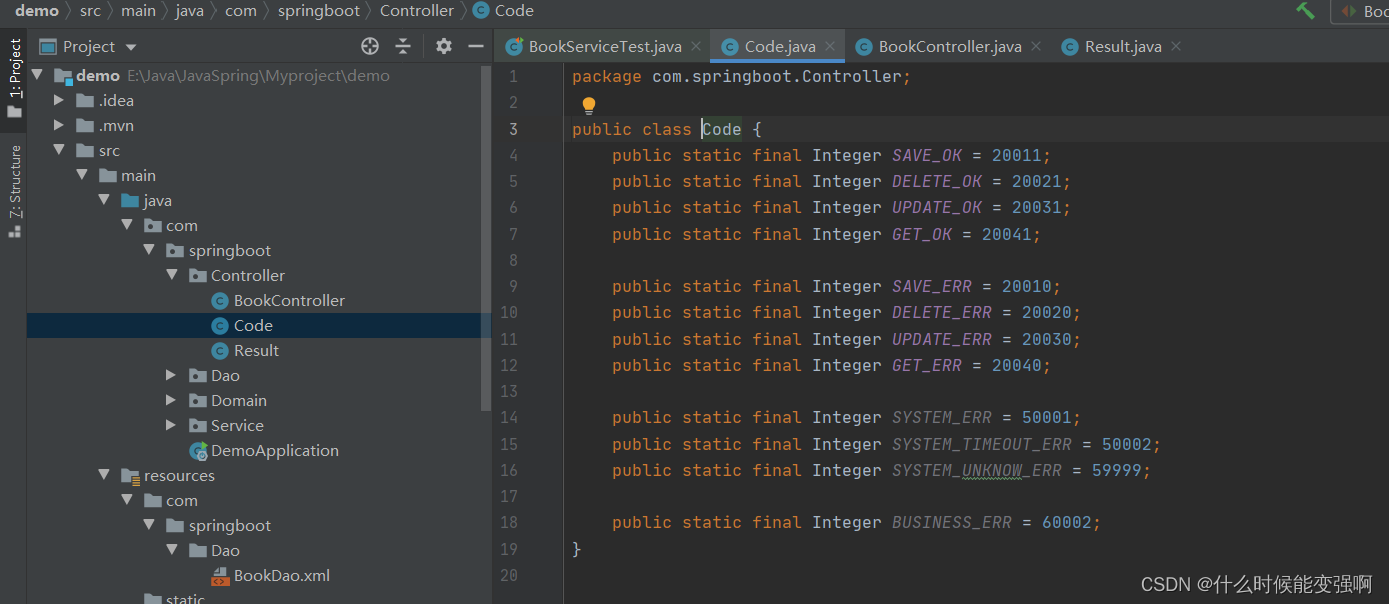This screenshot has height=604, width=1389.
Task: Select BookDao.xml in the project tree
Action: [281, 575]
